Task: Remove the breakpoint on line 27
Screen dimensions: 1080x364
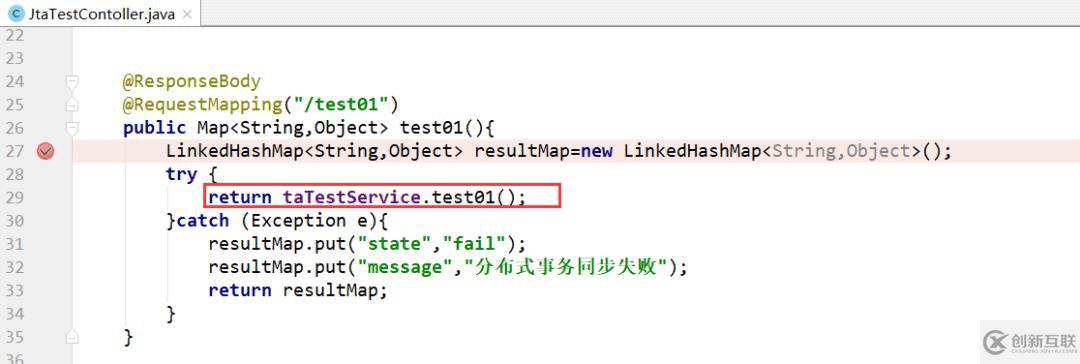Action: click(x=45, y=151)
